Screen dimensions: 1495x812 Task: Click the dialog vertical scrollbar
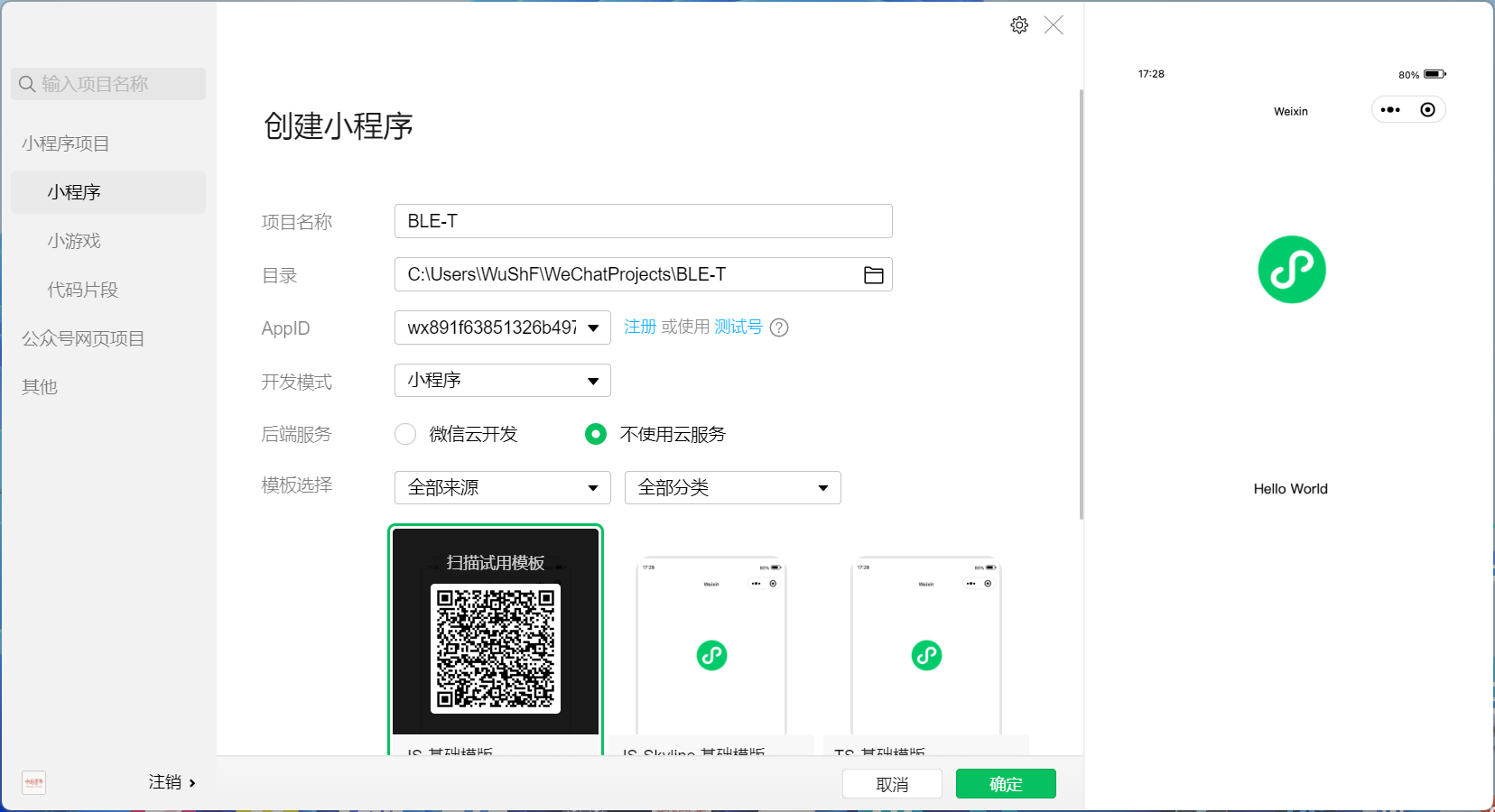coord(1082,304)
